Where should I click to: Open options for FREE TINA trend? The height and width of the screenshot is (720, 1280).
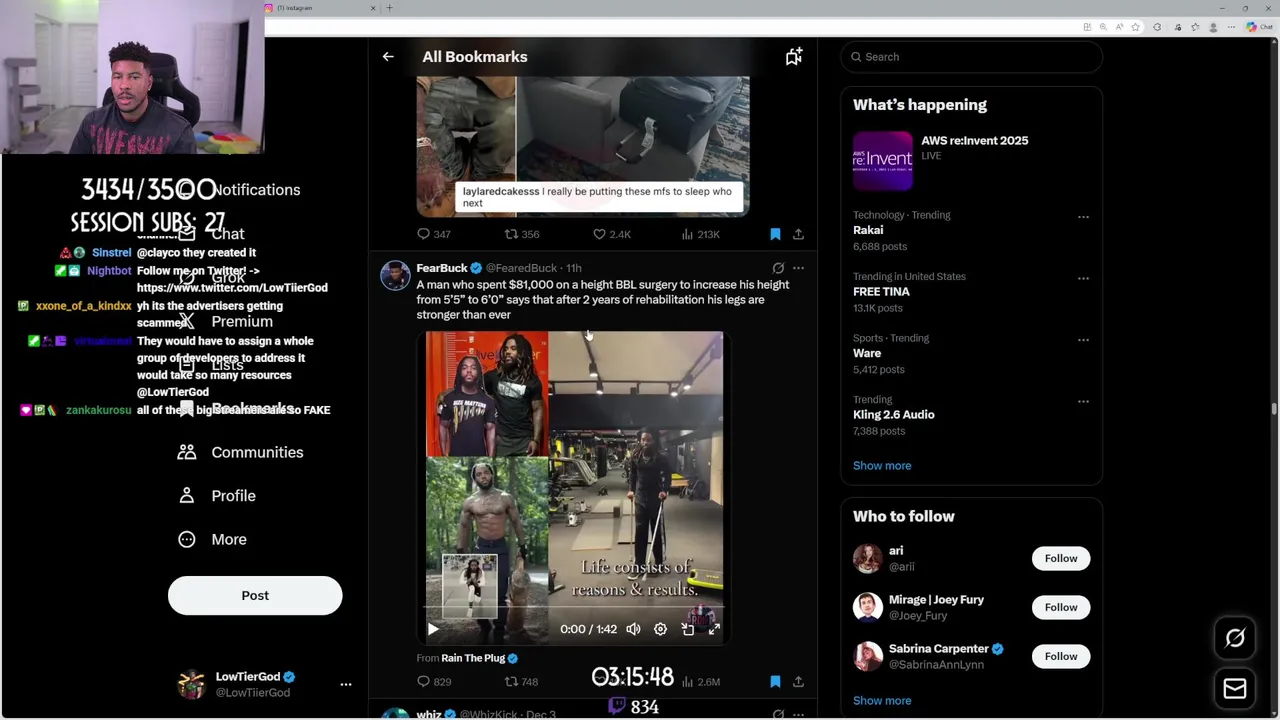pyautogui.click(x=1083, y=278)
